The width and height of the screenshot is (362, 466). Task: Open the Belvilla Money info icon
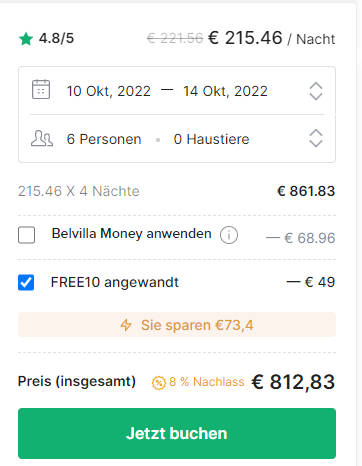coord(229,235)
